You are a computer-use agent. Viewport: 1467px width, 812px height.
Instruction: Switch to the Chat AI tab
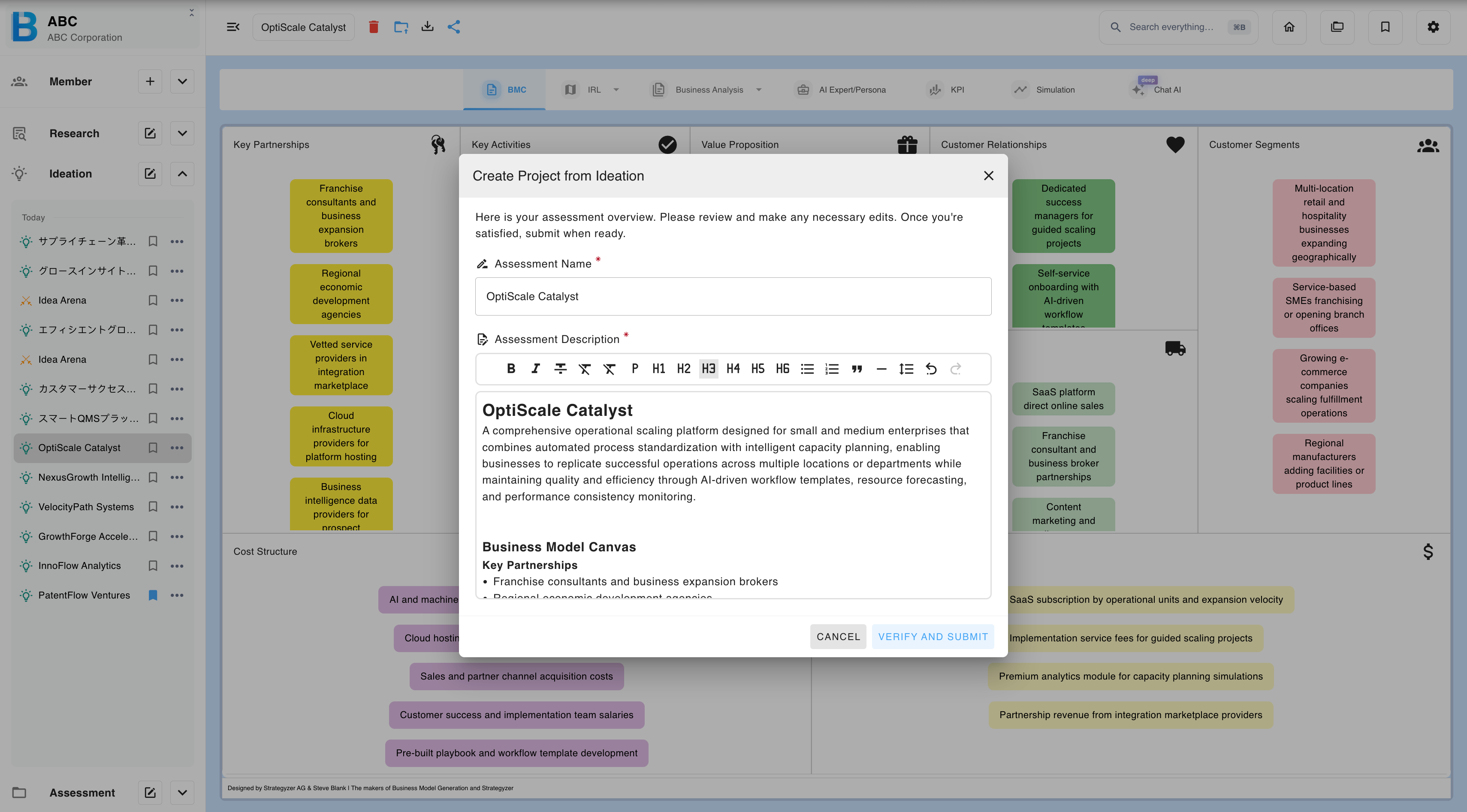(x=1156, y=90)
